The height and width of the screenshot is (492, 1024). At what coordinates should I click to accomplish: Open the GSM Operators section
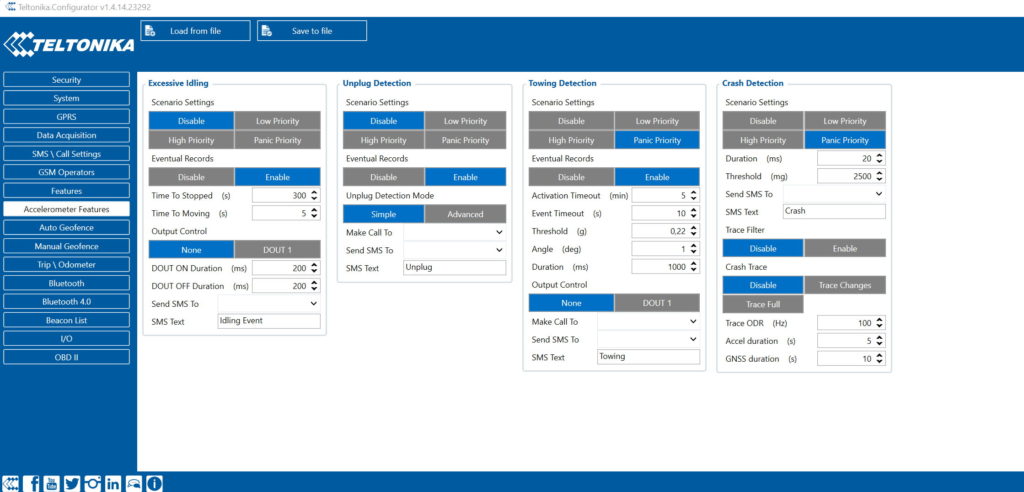tap(66, 172)
